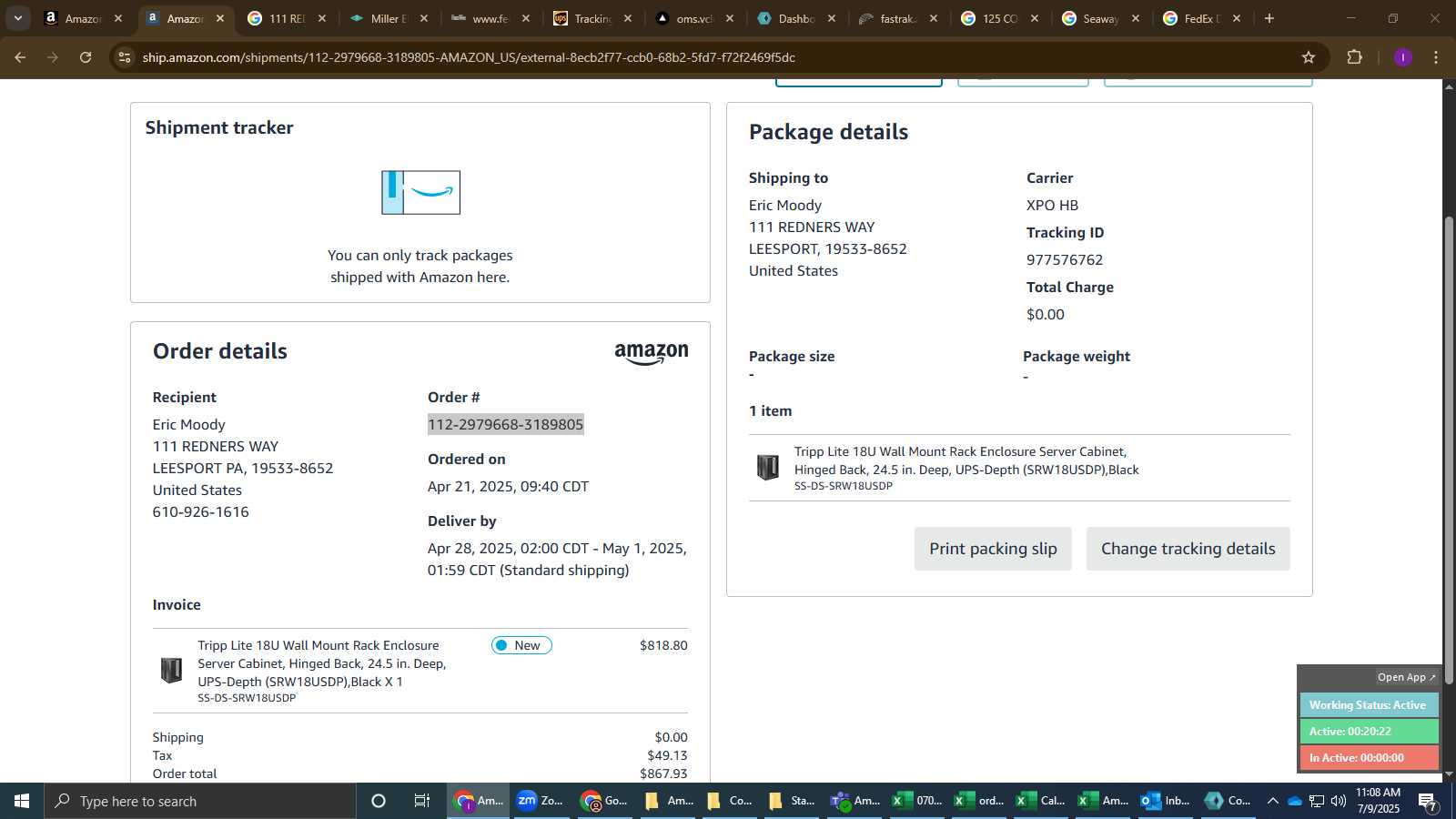Image resolution: width=1456 pixels, height=819 pixels.
Task: Open the '070...' Excel workbook on taskbar
Action: click(917, 801)
